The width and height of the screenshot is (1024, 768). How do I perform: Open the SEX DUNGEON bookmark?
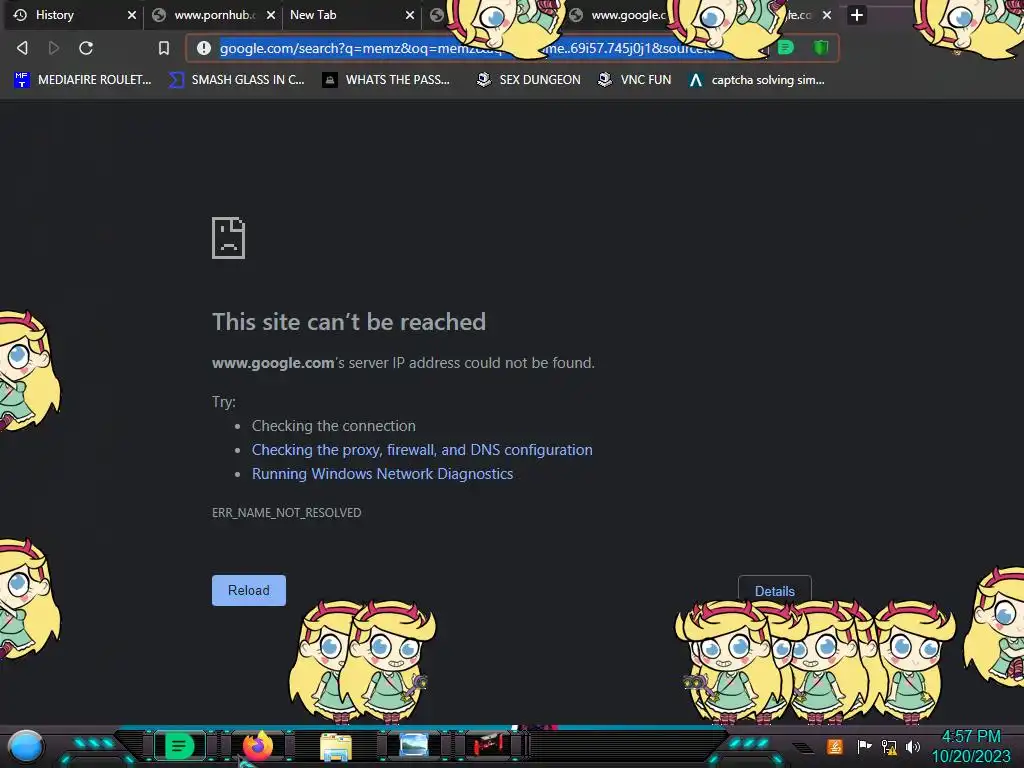[x=529, y=80]
